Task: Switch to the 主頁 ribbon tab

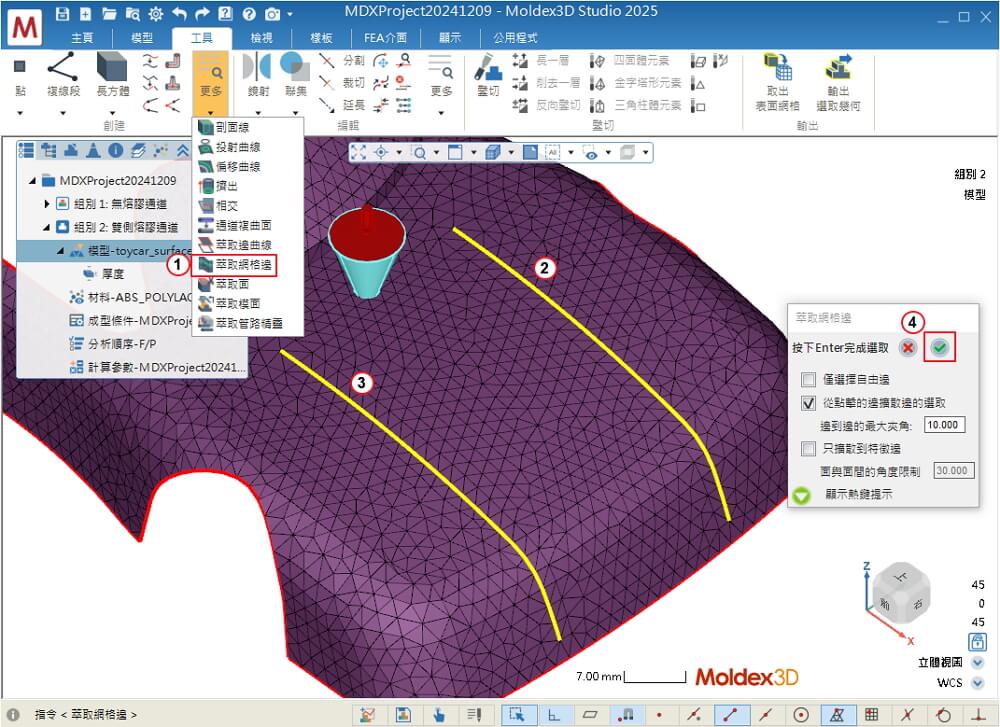Action: [82, 38]
